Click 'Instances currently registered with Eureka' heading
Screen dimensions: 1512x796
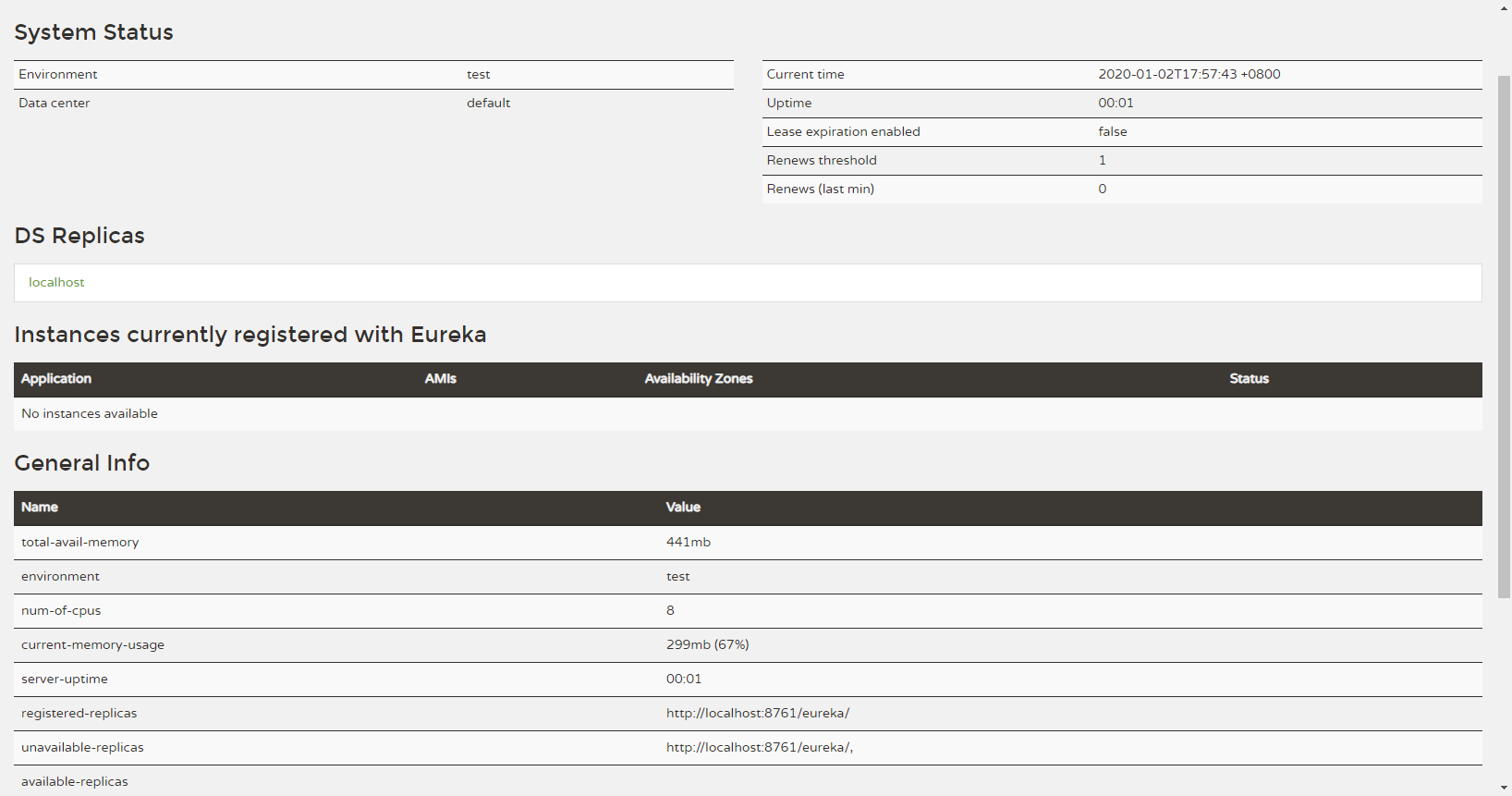(250, 335)
